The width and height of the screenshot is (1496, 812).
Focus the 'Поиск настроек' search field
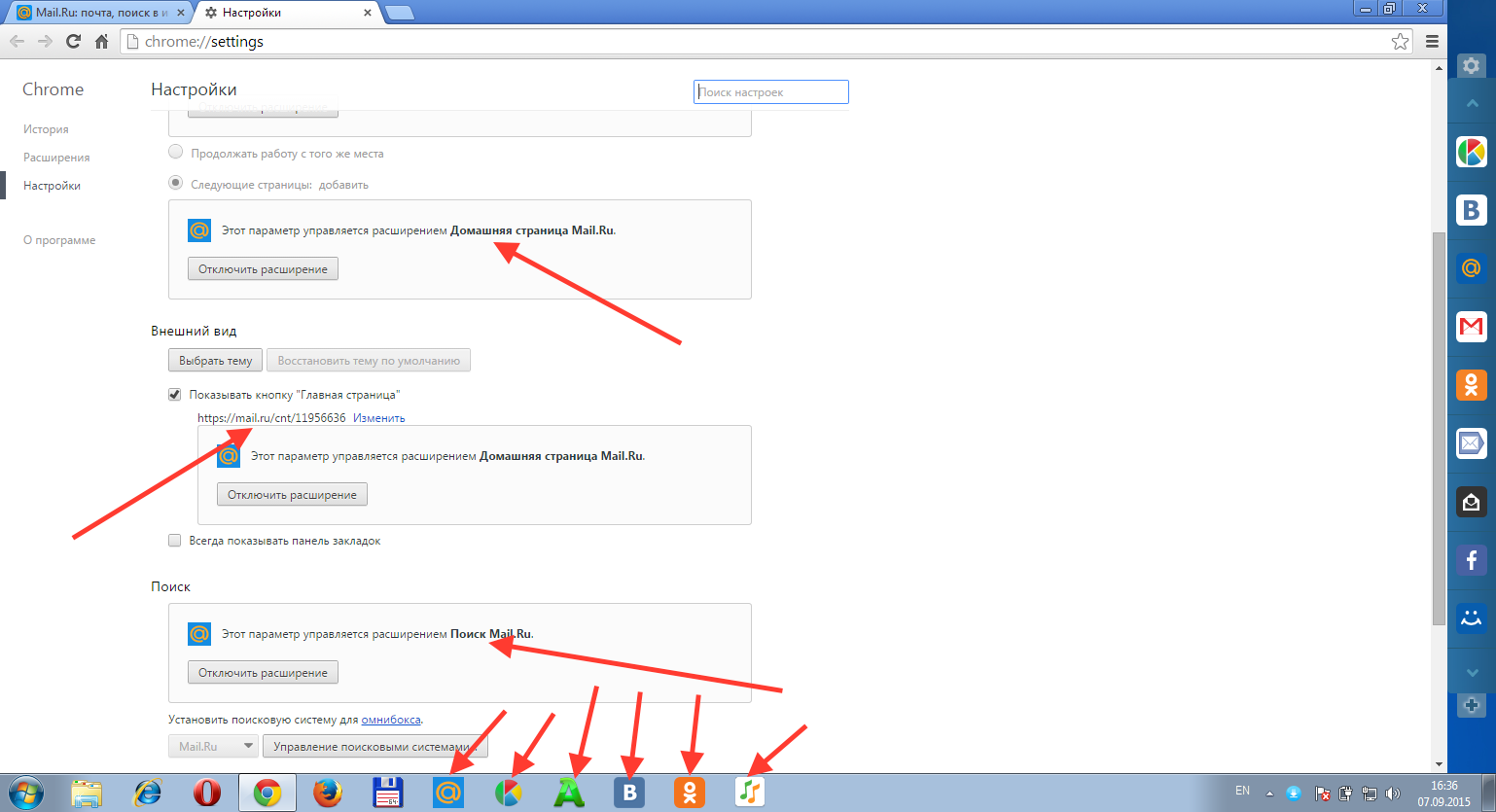(771, 91)
